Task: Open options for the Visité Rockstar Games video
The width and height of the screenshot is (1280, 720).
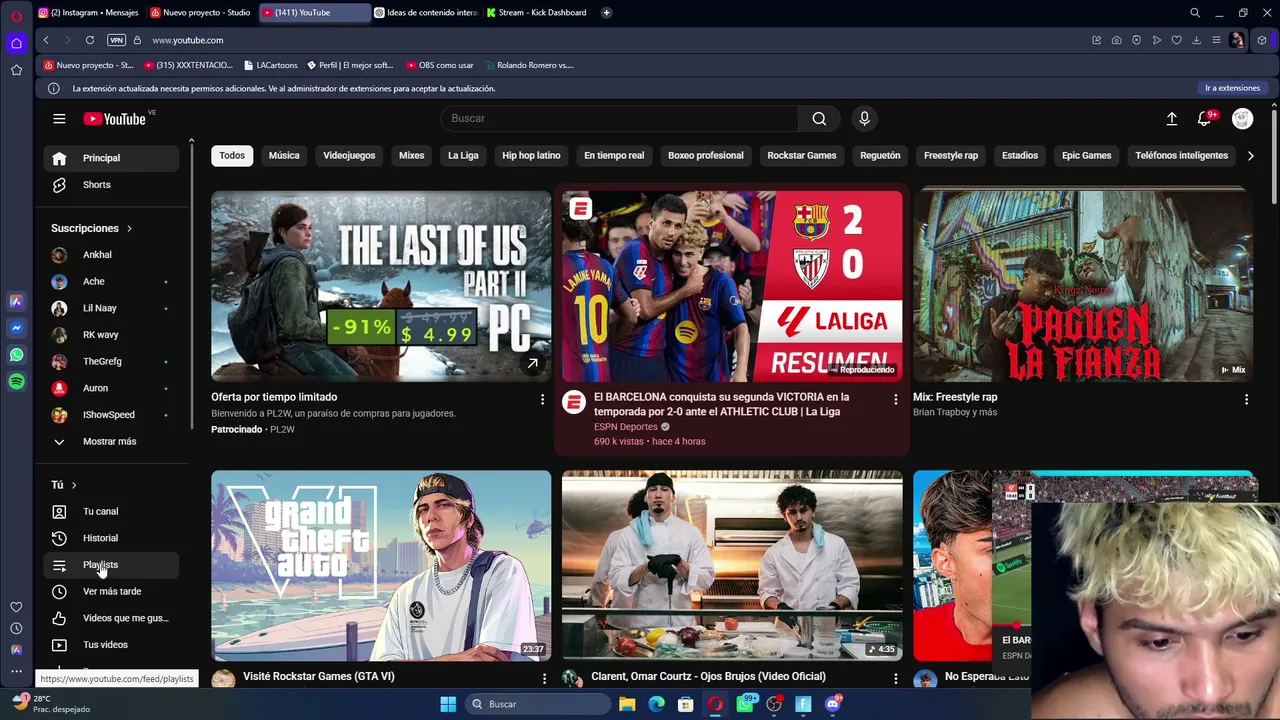Action: [544, 679]
